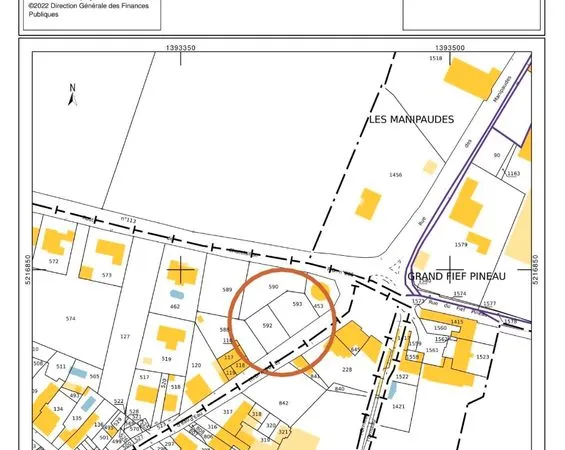
Task: Select parcel number 320
Action: click(x=271, y=426)
